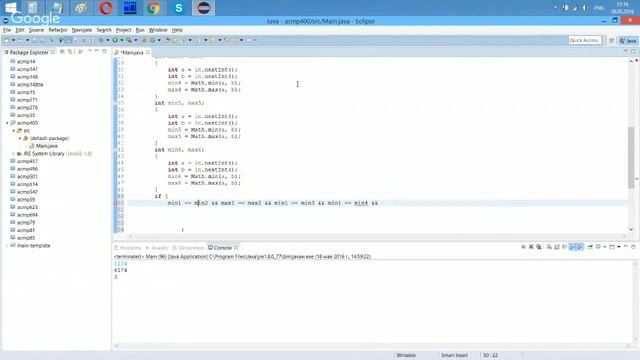Select the Java perspective button
The image size is (640, 360).
pos(628,40)
